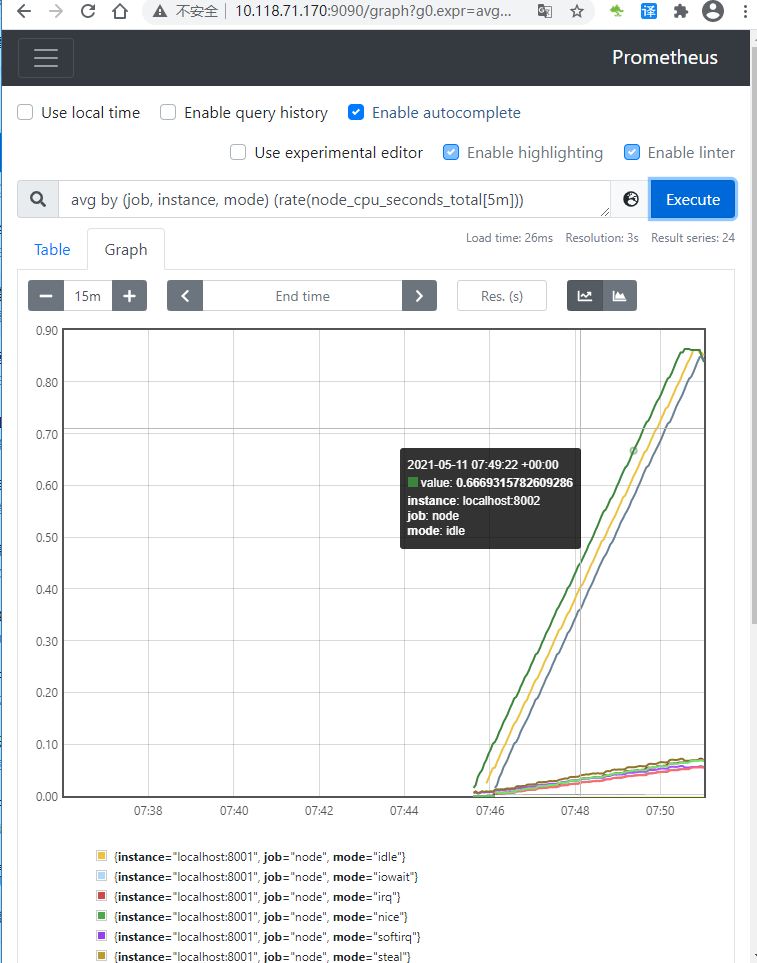The width and height of the screenshot is (757, 963).
Task: Turn on Enable query history
Action: (x=169, y=113)
